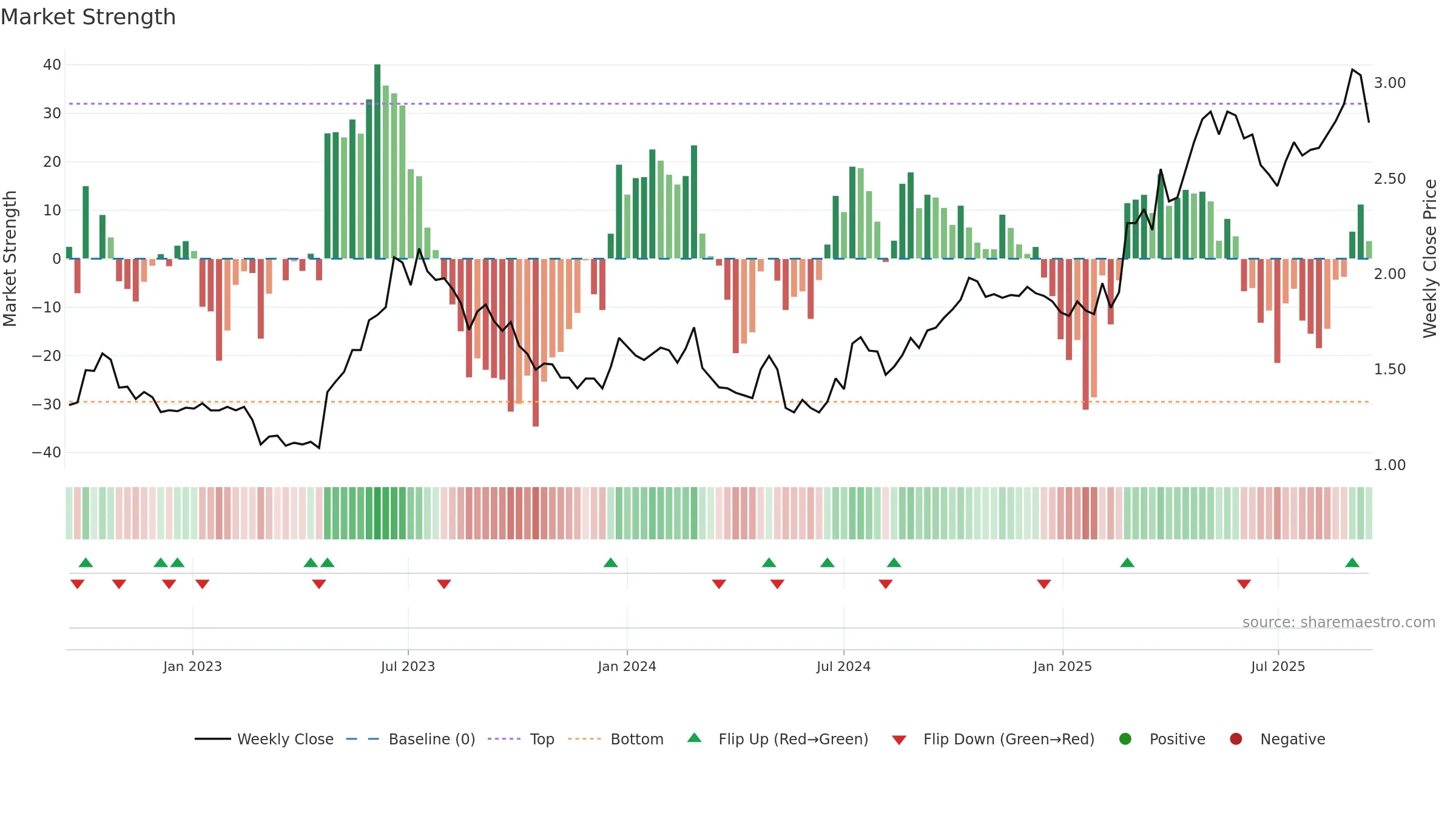1456x819 pixels.
Task: Click the Jan 2025 axis label
Action: (1062, 666)
